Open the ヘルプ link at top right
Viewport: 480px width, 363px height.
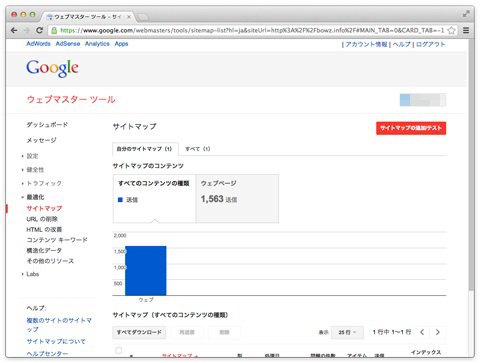pyautogui.click(x=401, y=44)
